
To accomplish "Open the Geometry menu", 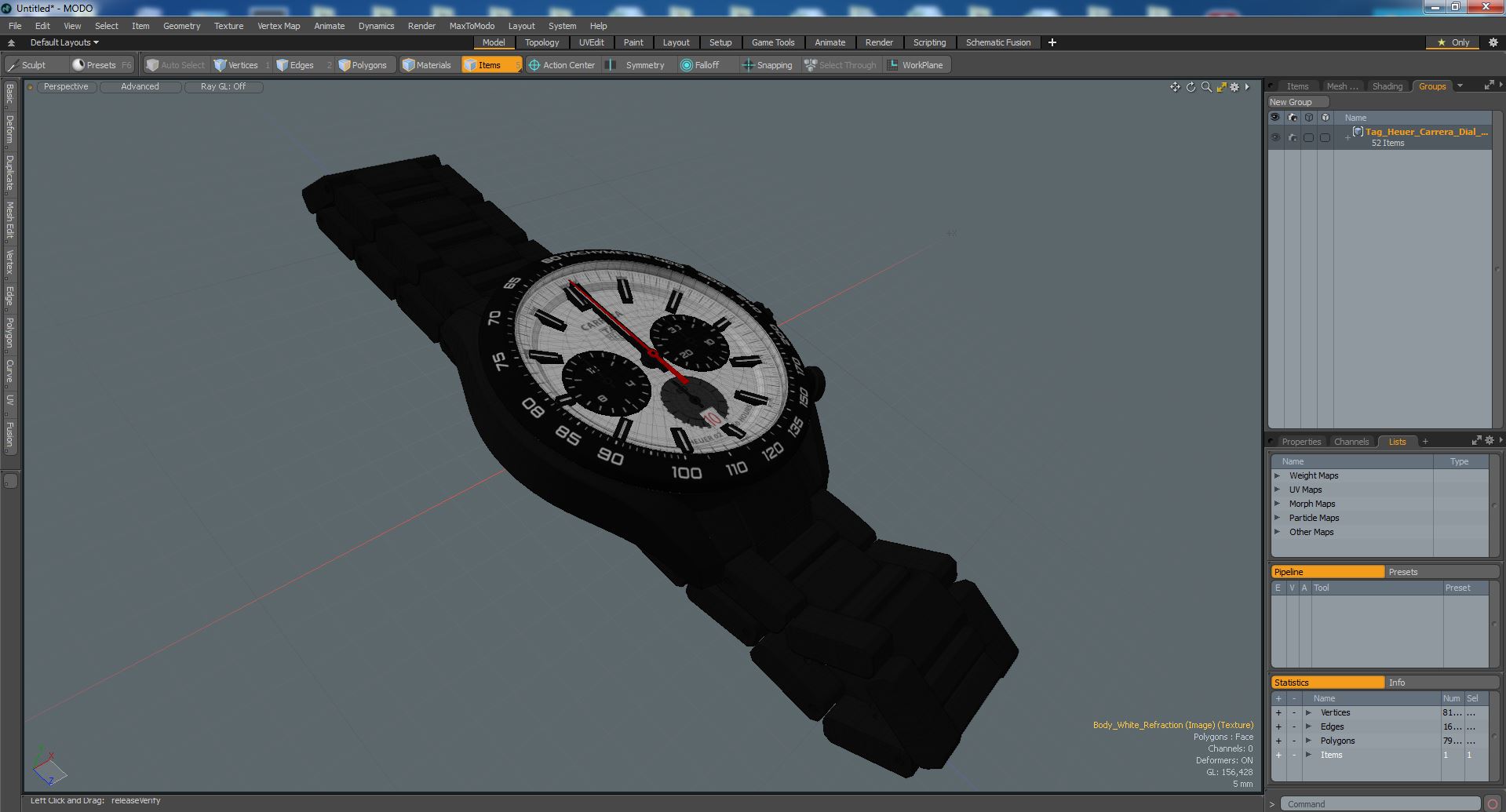I will click(x=181, y=26).
